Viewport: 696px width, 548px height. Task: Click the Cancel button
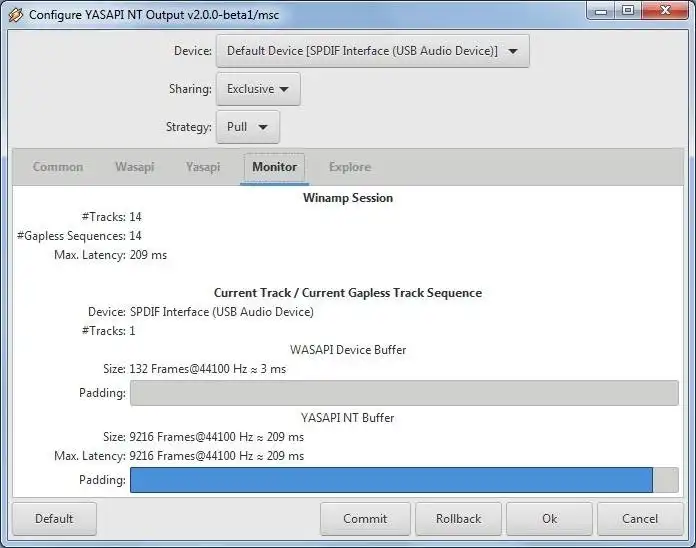tap(640, 519)
